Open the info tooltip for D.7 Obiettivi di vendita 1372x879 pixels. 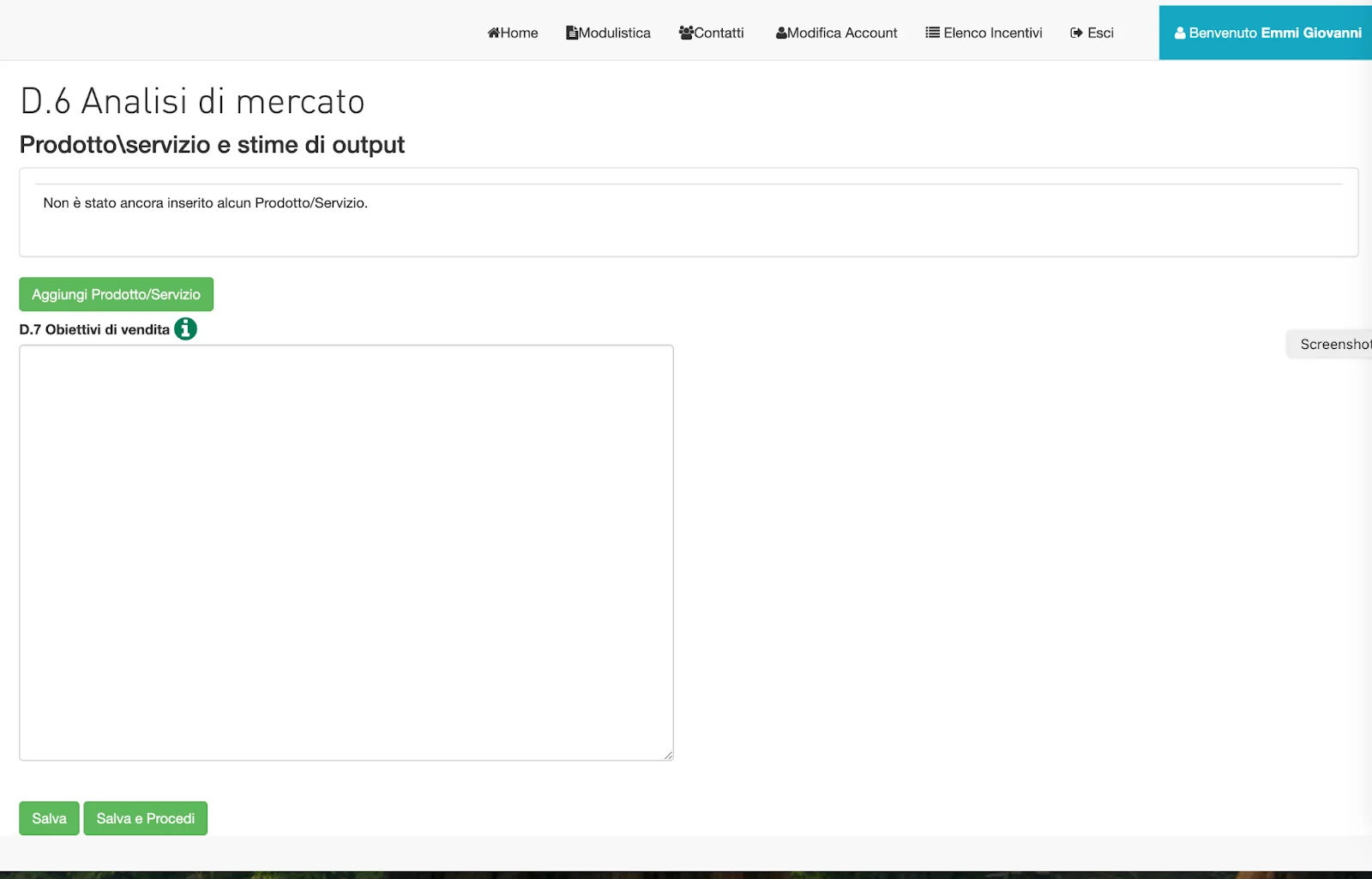(184, 328)
